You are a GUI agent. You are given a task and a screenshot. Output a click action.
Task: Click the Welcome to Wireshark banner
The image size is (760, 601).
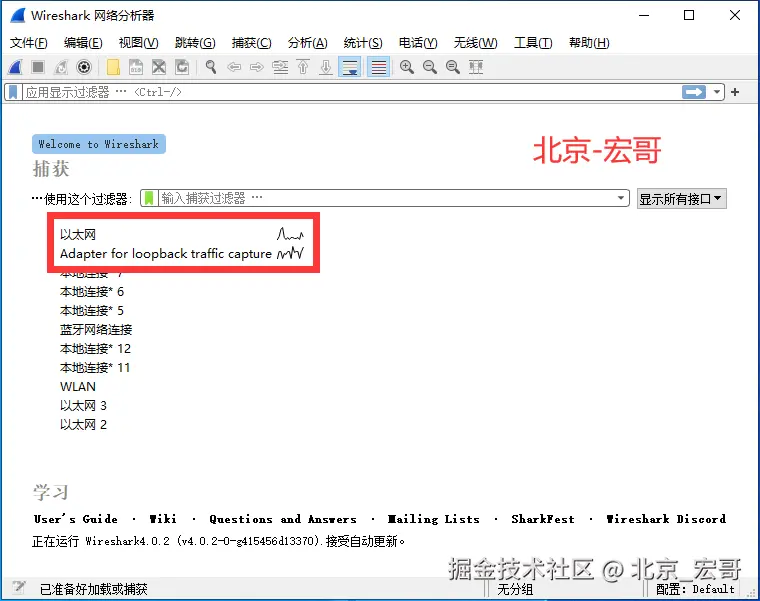99,144
